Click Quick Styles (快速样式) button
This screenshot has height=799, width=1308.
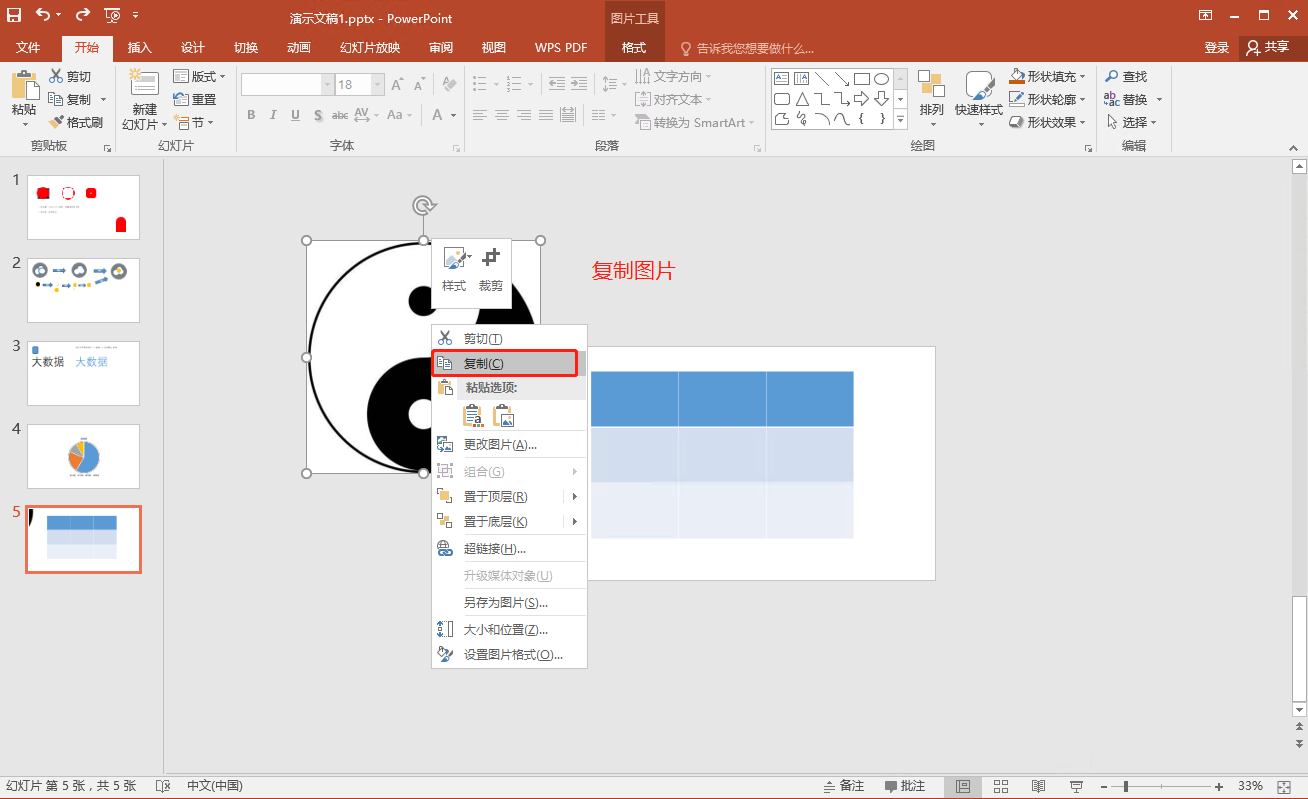(978, 97)
